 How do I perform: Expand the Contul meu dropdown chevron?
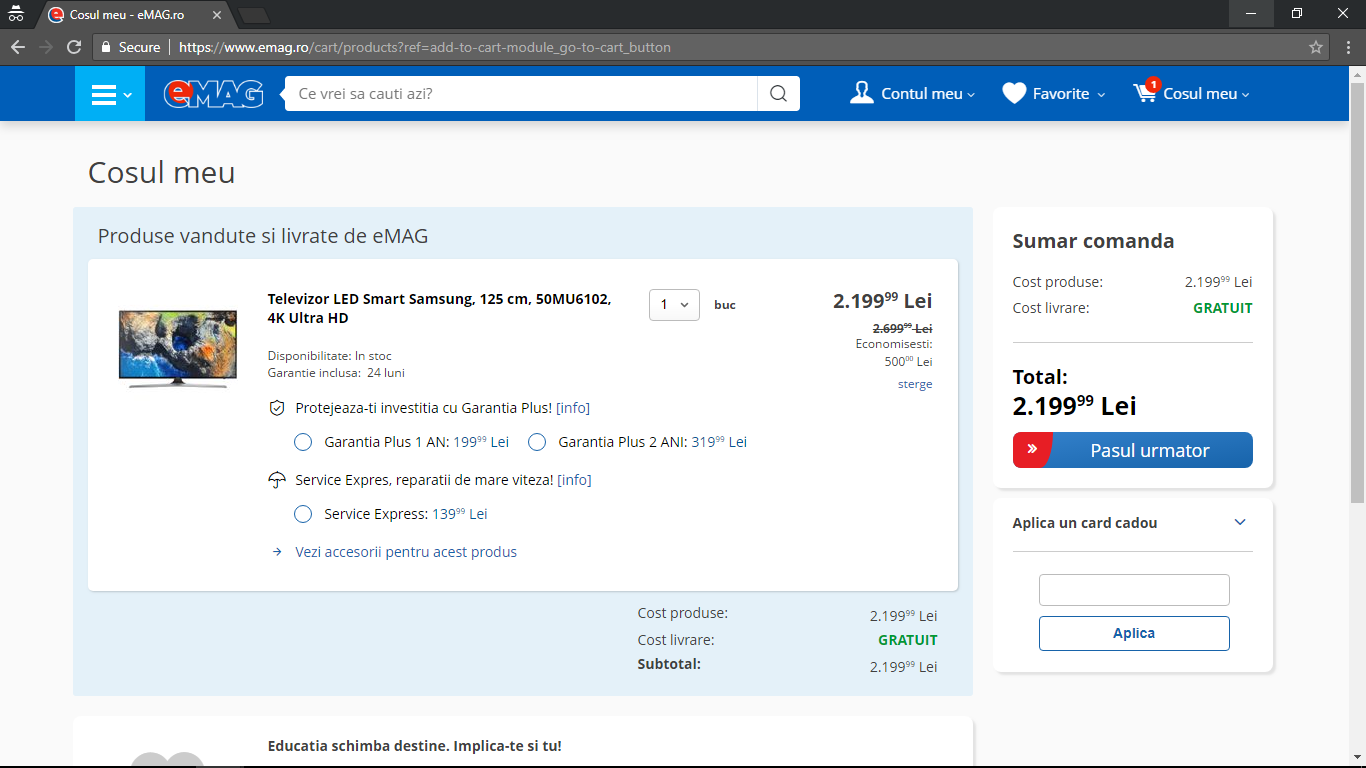click(971, 95)
